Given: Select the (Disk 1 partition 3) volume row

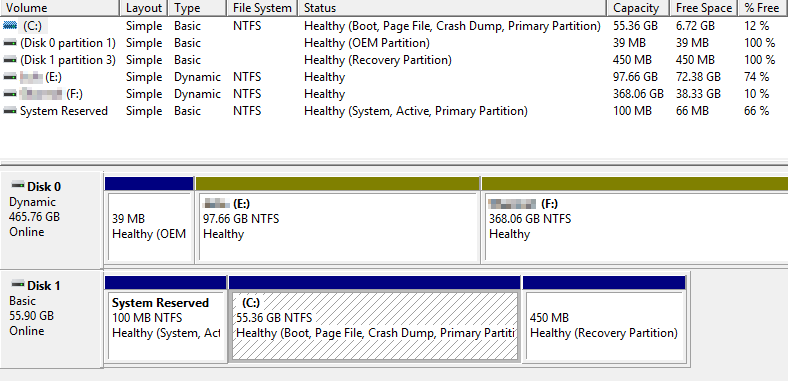Looking at the screenshot, I should [68, 60].
